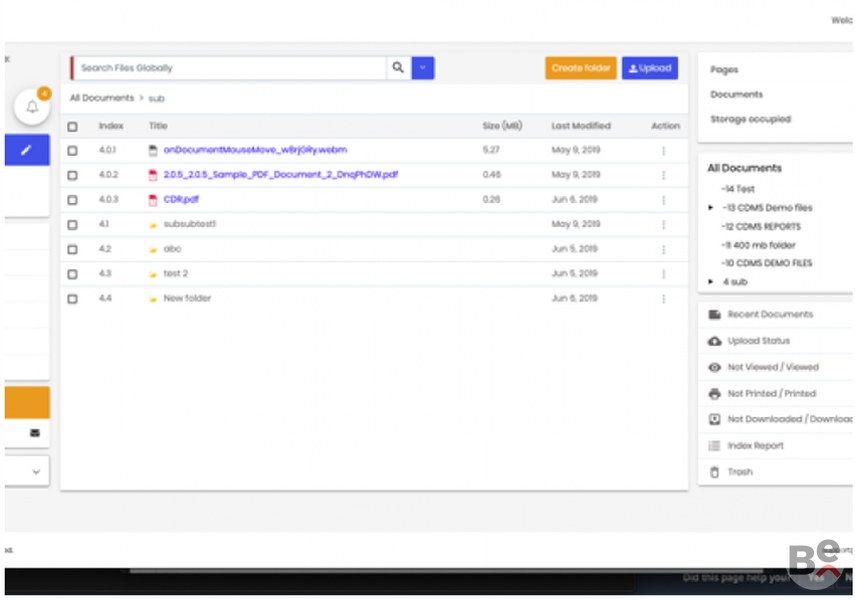Click the Not Printed / Printed printer icon
Screen dimensions: 855x600
[714, 393]
